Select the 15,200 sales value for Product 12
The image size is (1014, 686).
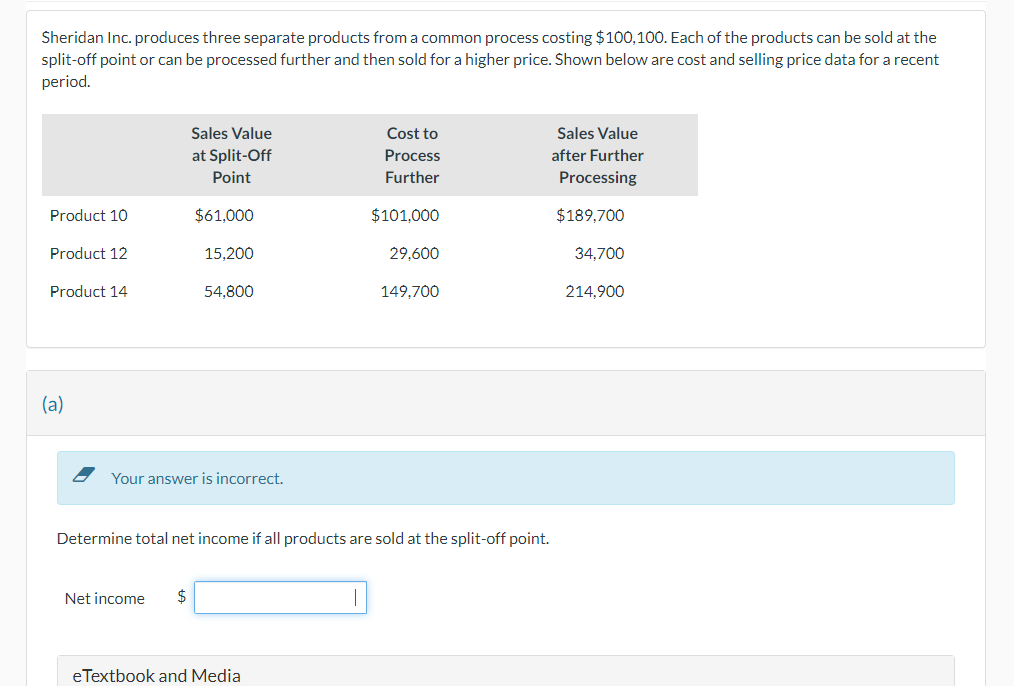click(x=228, y=253)
